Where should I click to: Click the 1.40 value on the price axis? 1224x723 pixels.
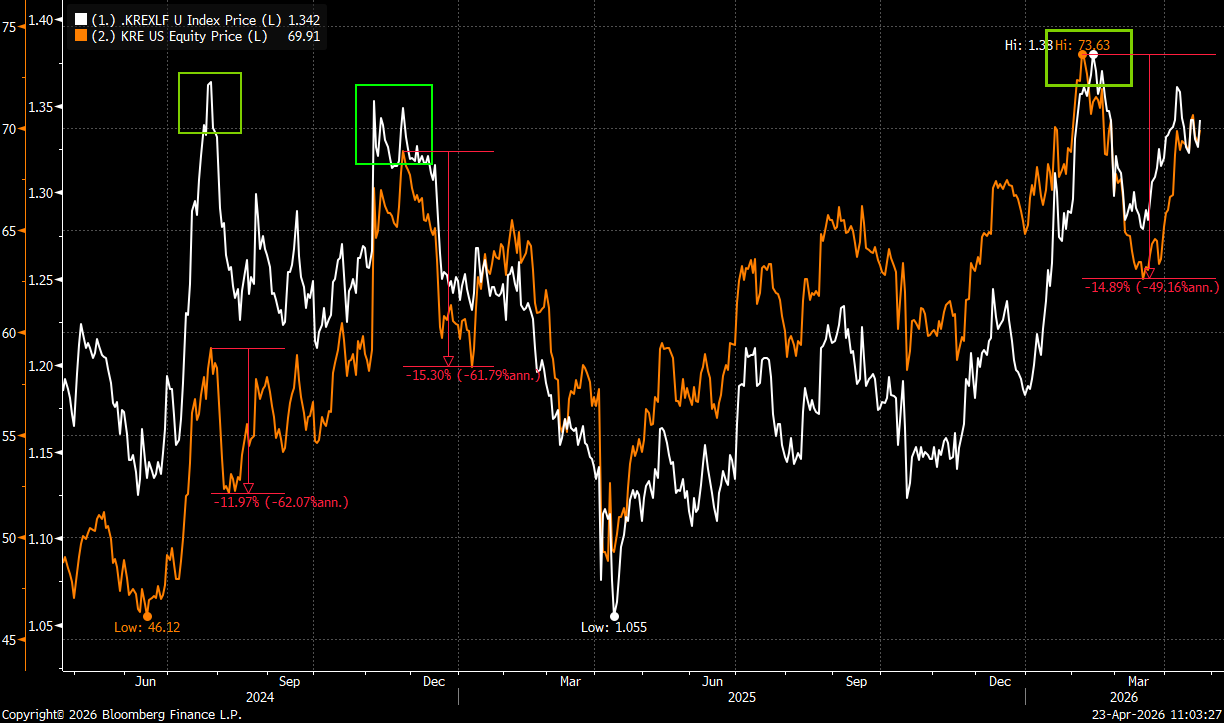41,19
